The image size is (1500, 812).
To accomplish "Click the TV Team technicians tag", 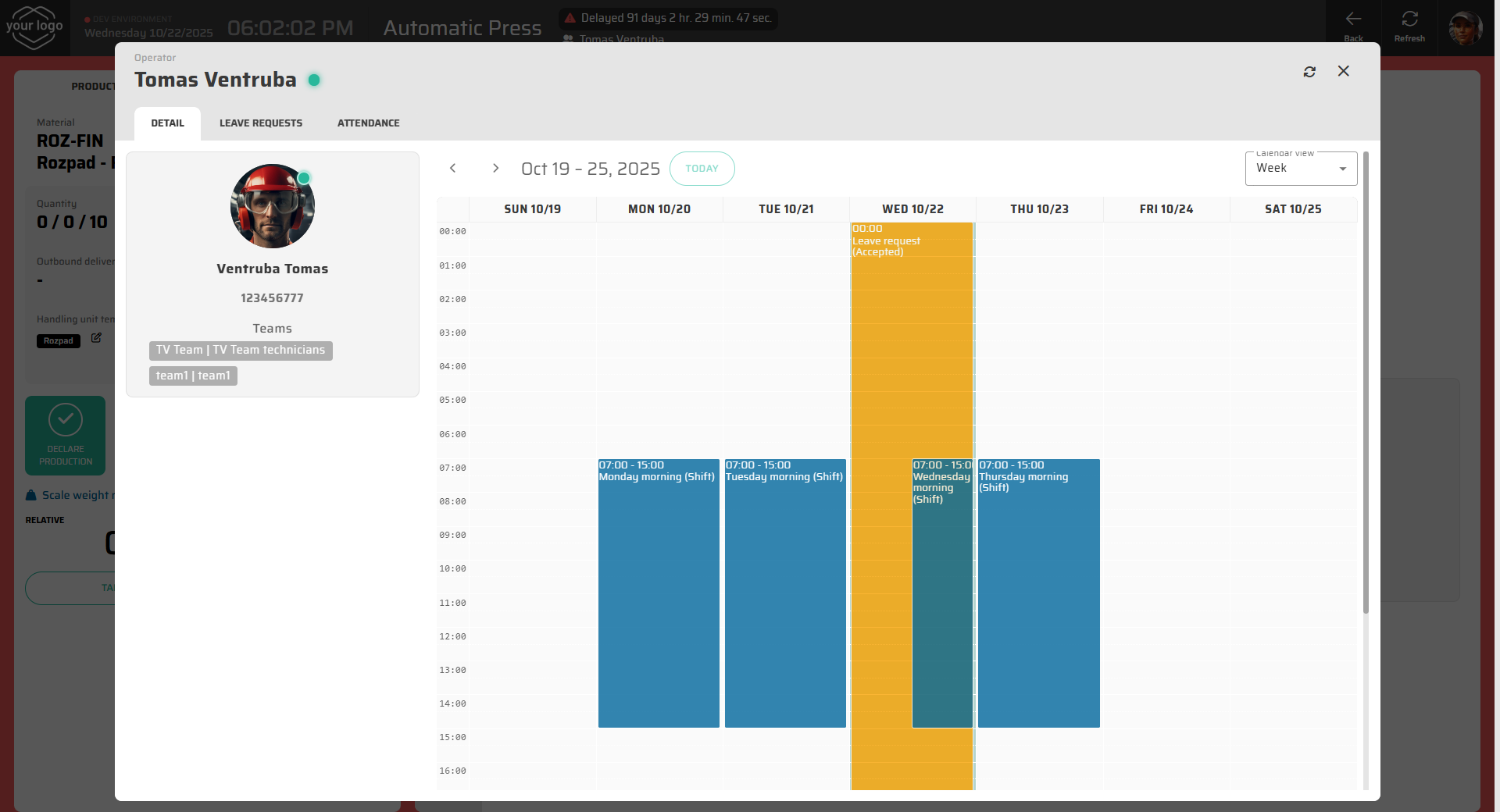I will click(241, 351).
